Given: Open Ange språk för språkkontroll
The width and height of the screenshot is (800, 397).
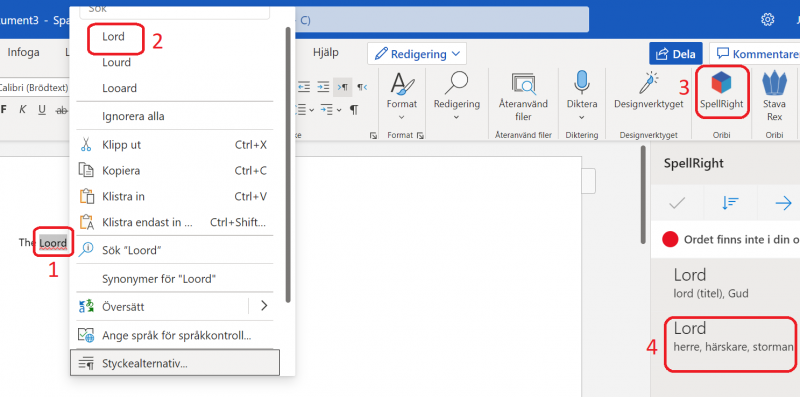Looking at the screenshot, I should tap(175, 335).
